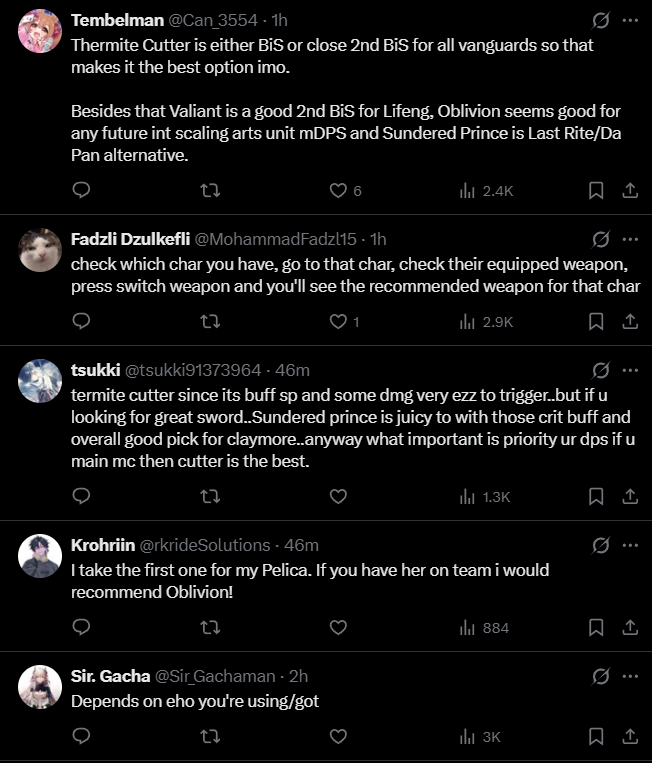652x763 pixels.
Task: Like Tembelman's post with 6 likes
Action: pos(338,190)
